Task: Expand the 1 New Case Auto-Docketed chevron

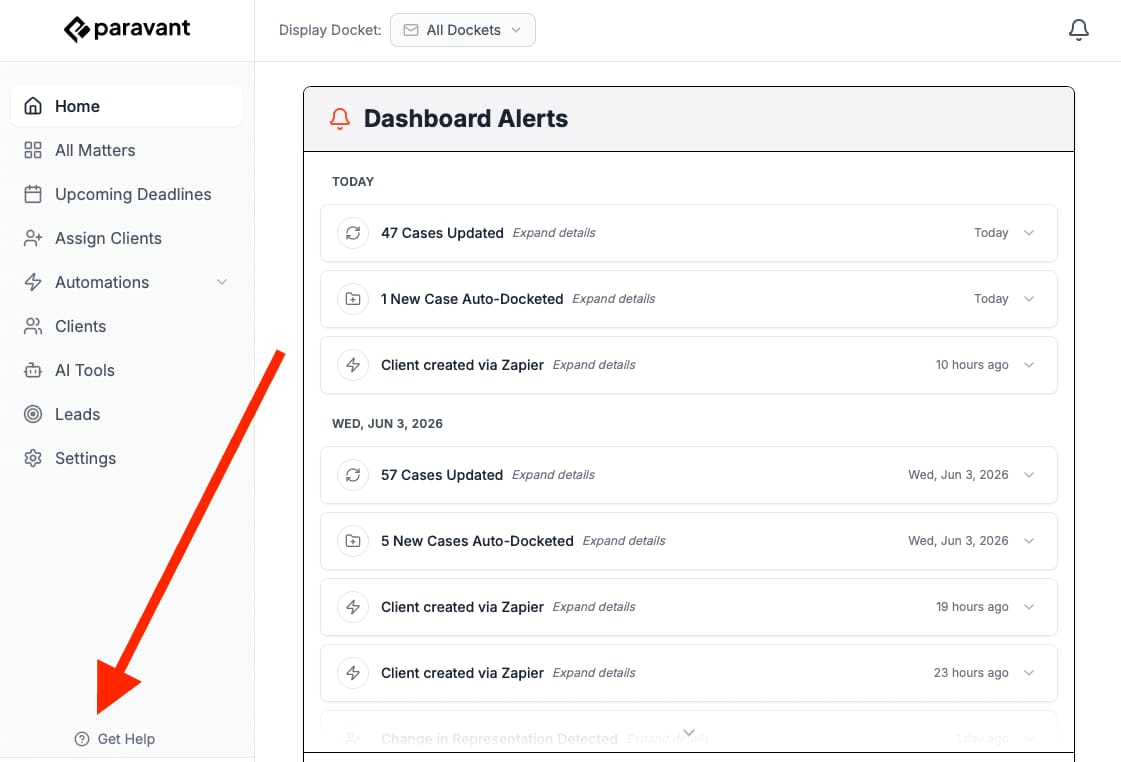Action: [x=1029, y=299]
